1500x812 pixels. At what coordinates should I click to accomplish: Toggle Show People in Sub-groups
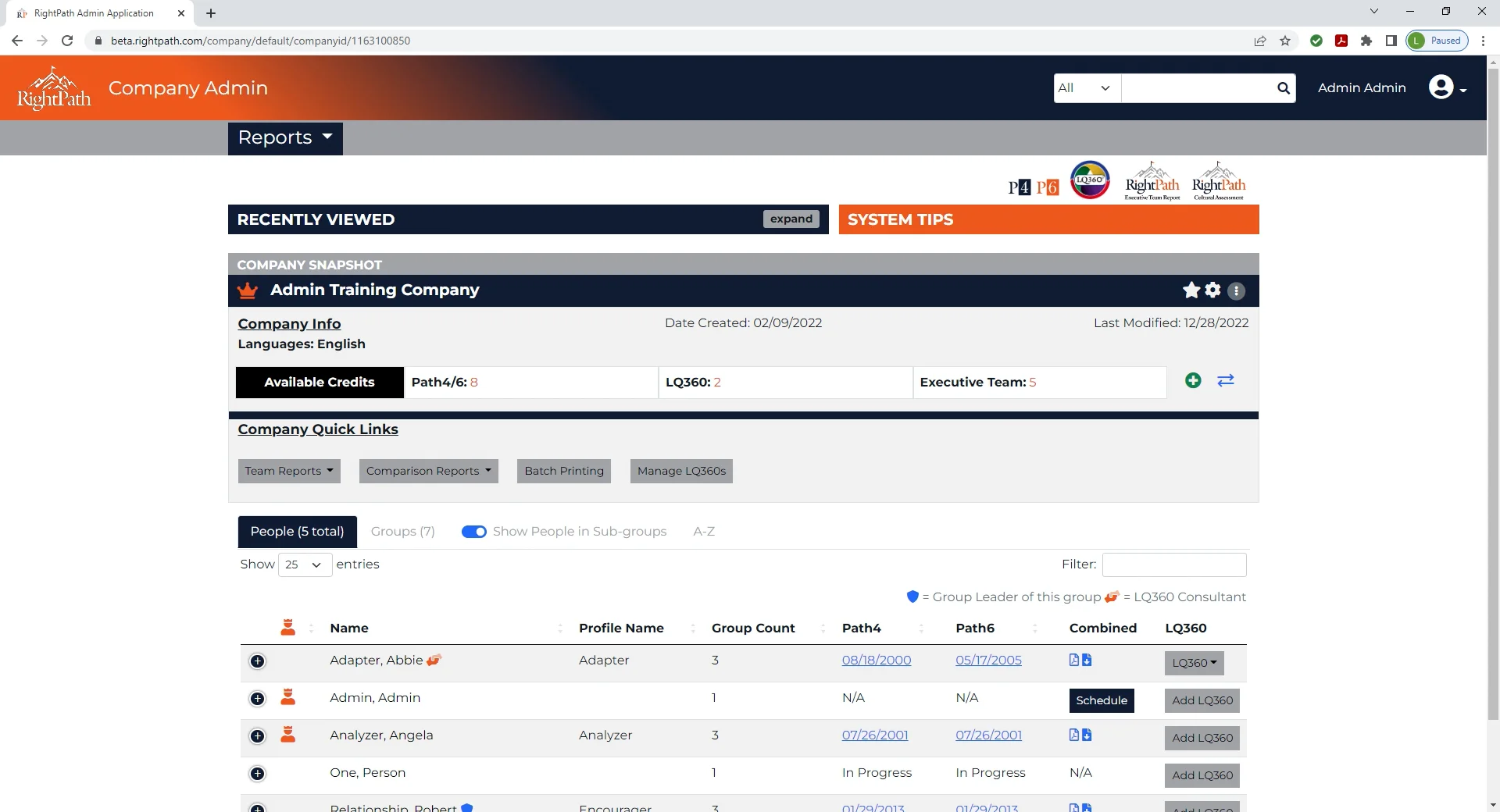point(474,532)
